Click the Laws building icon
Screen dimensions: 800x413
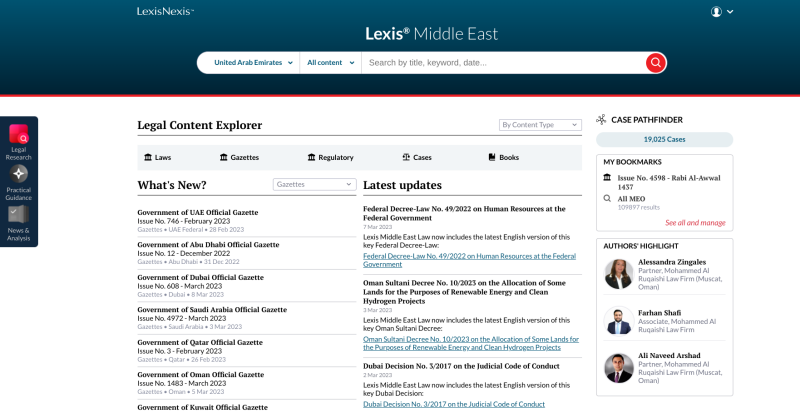pos(148,157)
